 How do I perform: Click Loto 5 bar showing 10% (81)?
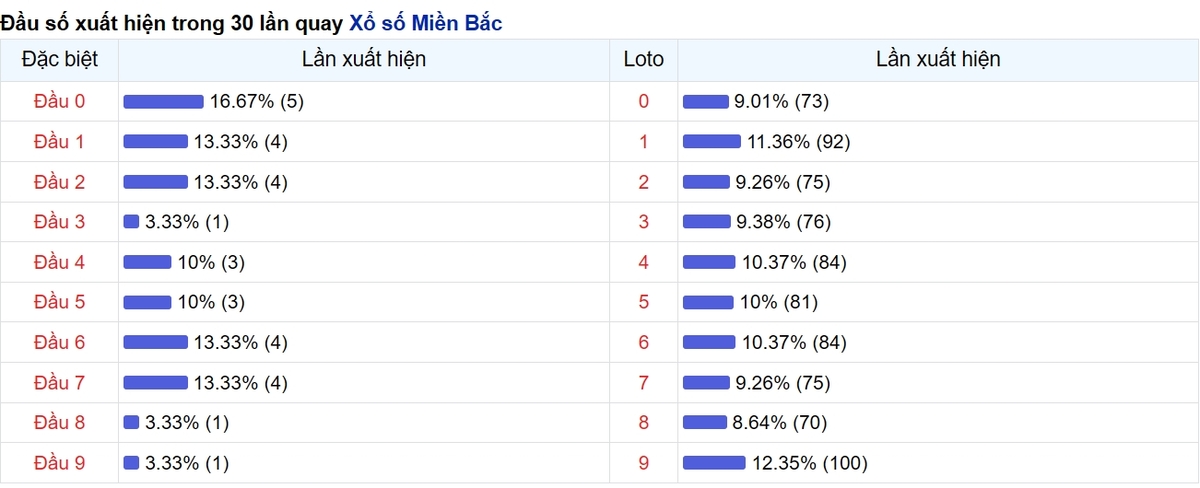tap(708, 302)
